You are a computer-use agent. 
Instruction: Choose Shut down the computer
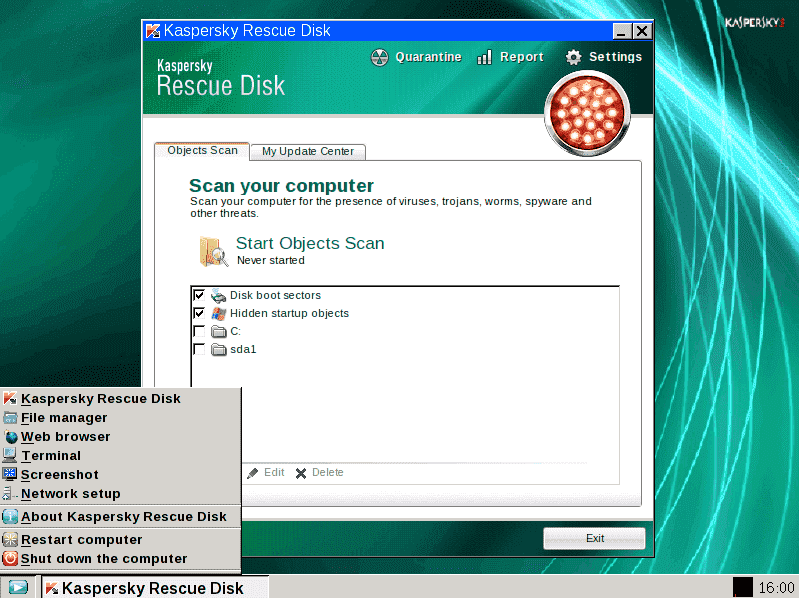point(120,559)
